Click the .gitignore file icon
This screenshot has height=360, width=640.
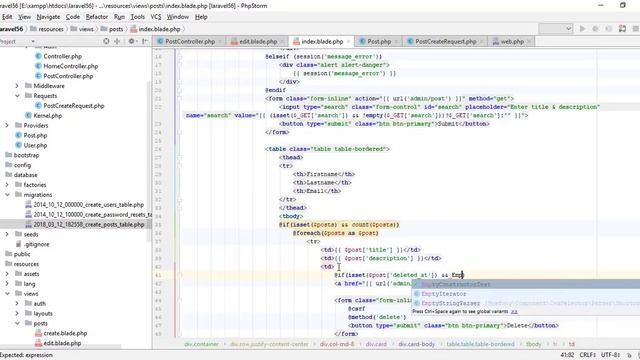coord(18,244)
